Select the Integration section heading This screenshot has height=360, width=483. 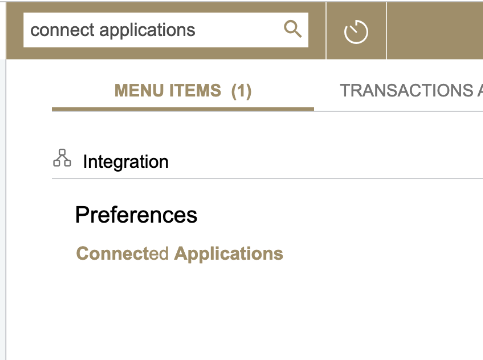point(126,162)
